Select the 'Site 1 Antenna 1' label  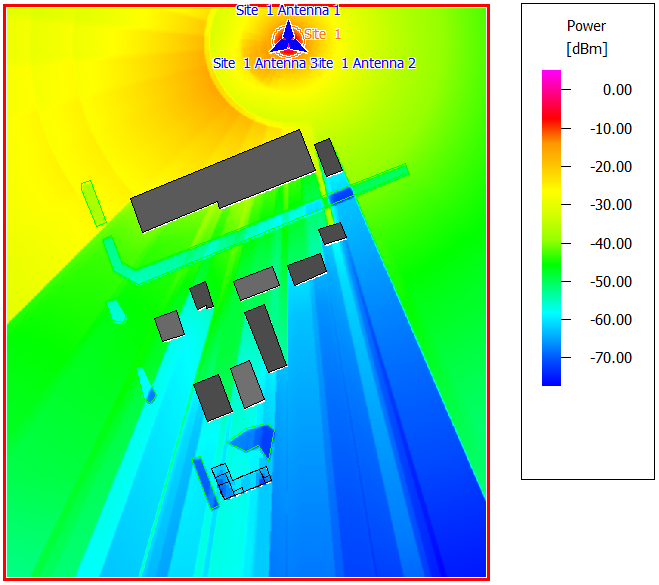[x=288, y=10]
